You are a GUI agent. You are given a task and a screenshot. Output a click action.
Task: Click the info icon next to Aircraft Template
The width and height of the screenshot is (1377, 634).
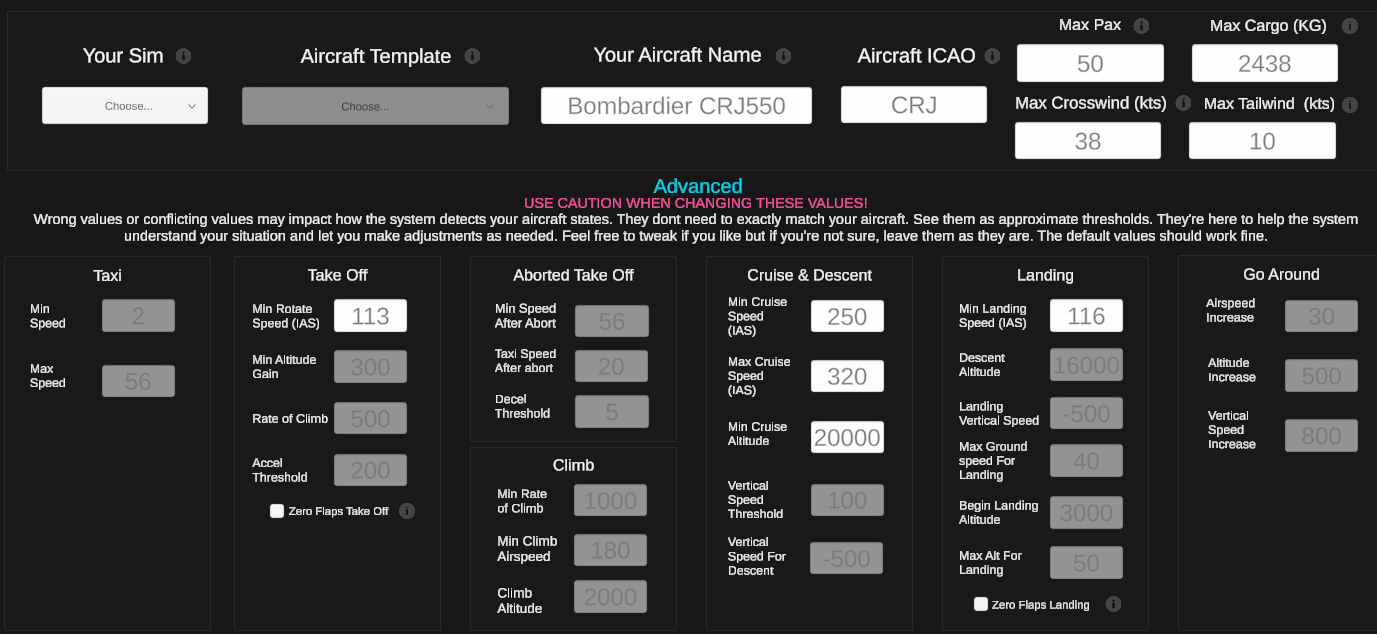[x=472, y=56]
